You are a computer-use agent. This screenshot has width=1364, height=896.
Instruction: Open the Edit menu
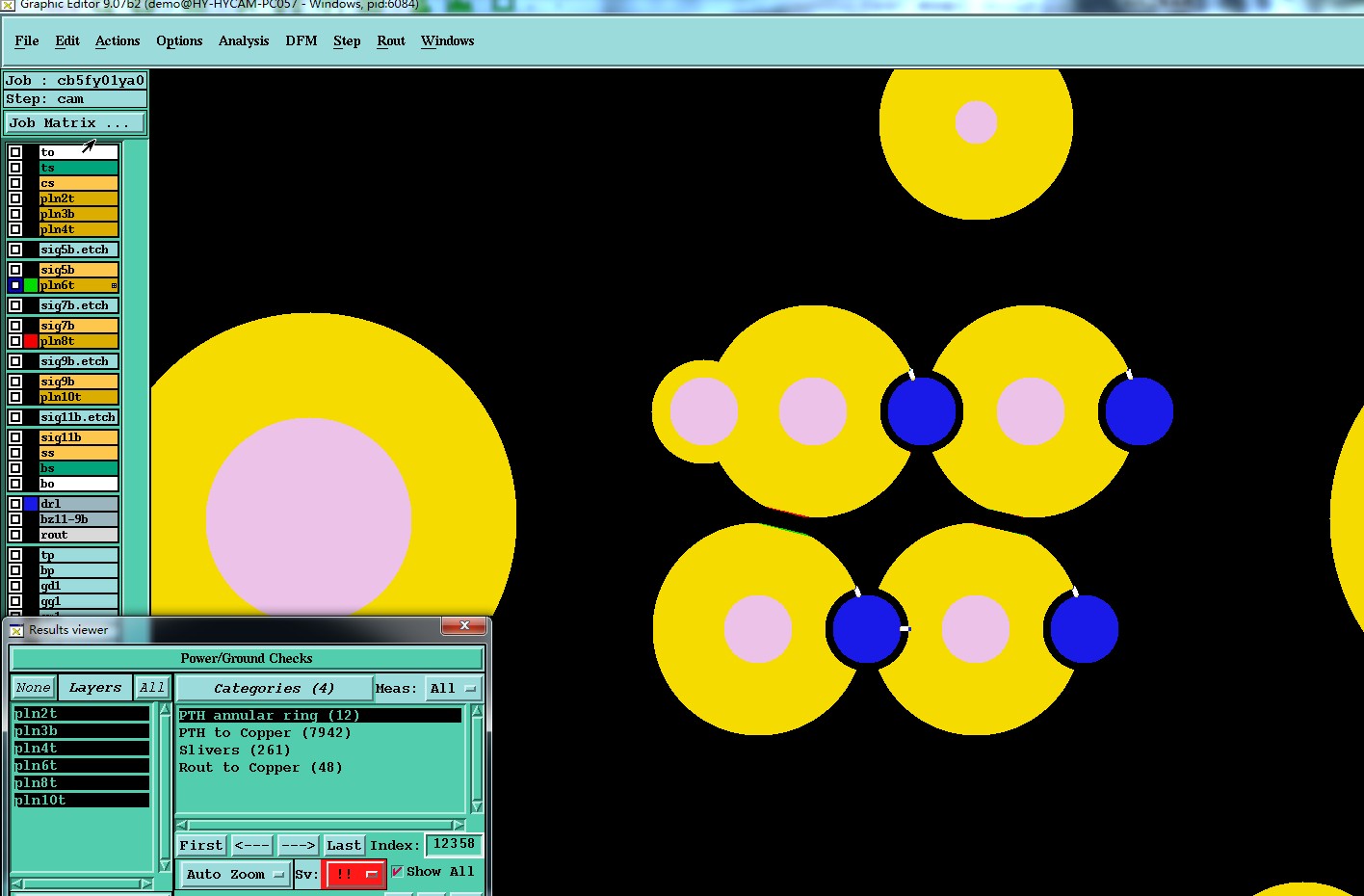tap(67, 40)
